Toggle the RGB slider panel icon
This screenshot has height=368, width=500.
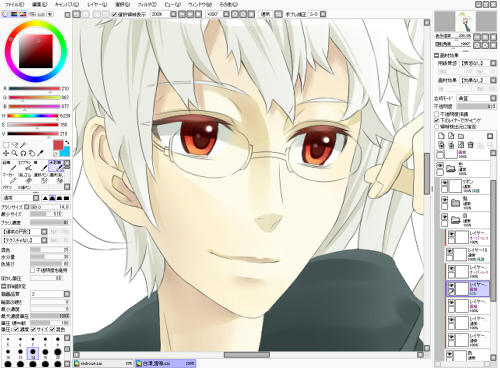point(14,14)
